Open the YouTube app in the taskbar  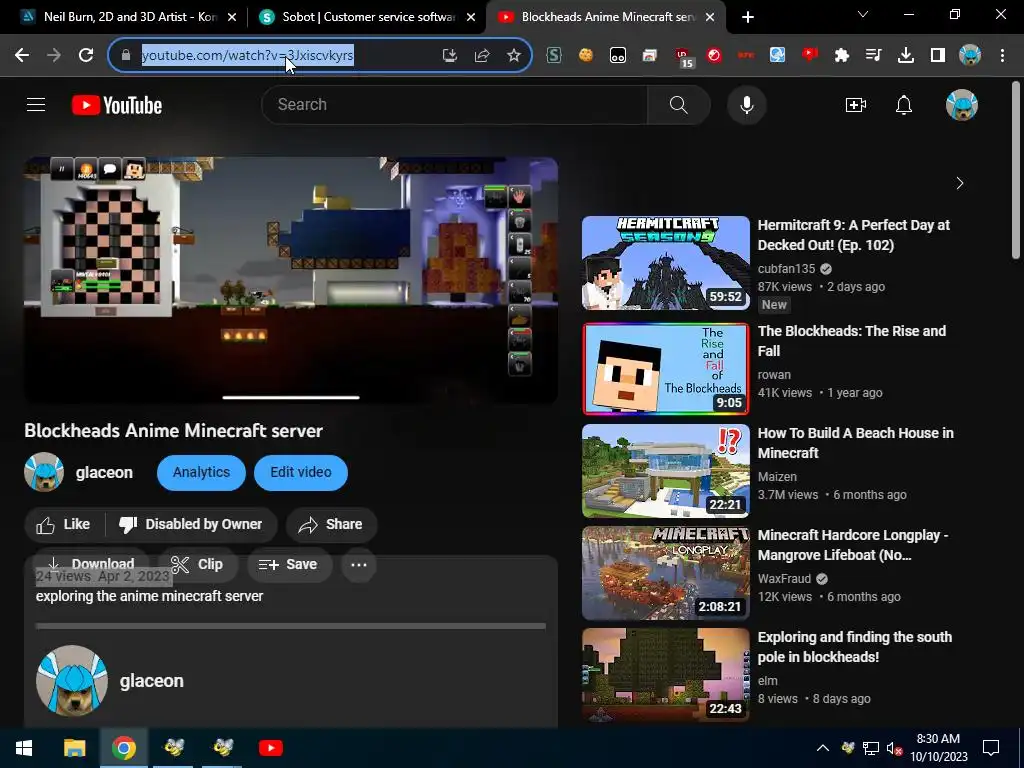point(270,748)
